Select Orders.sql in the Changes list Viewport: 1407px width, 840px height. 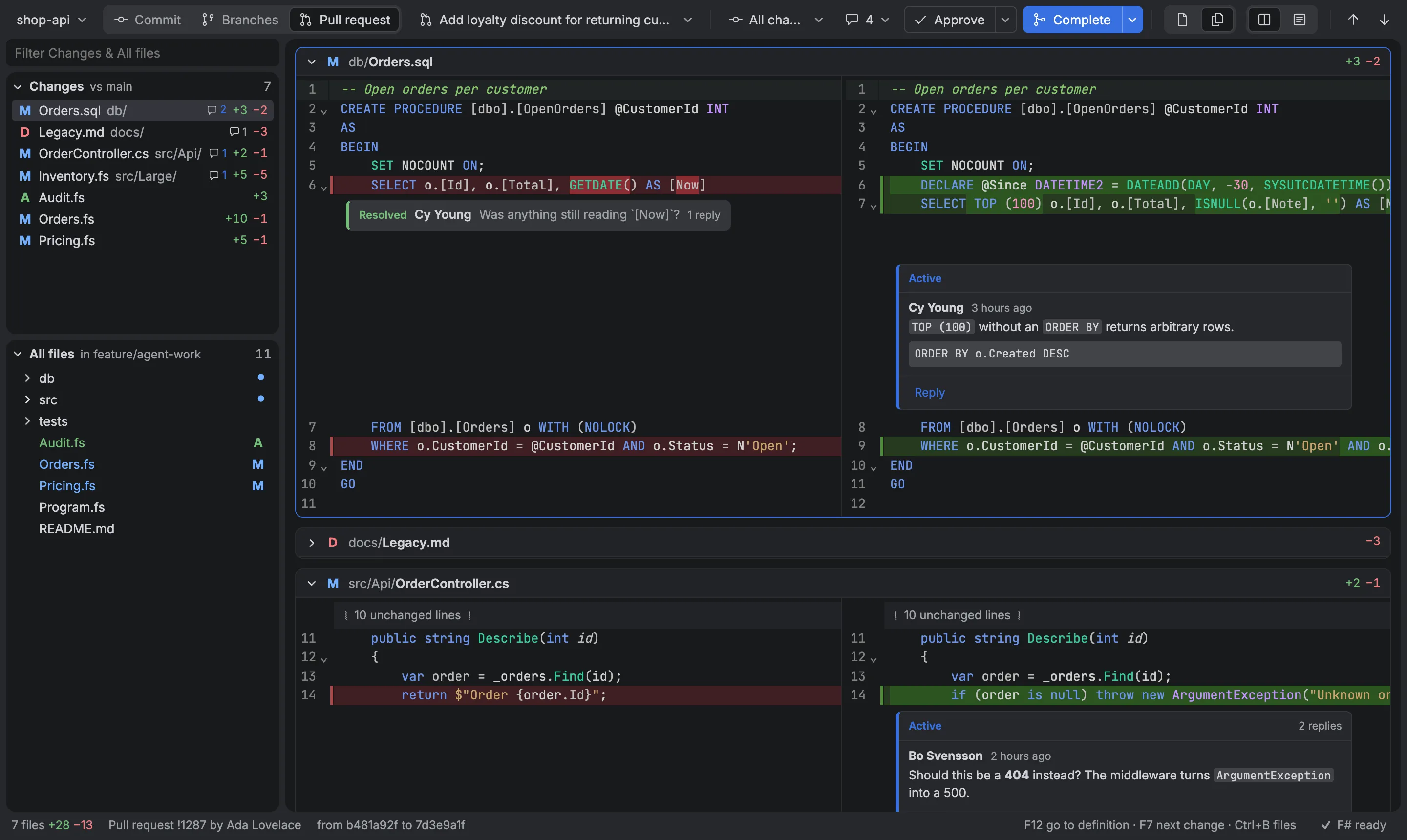point(143,110)
